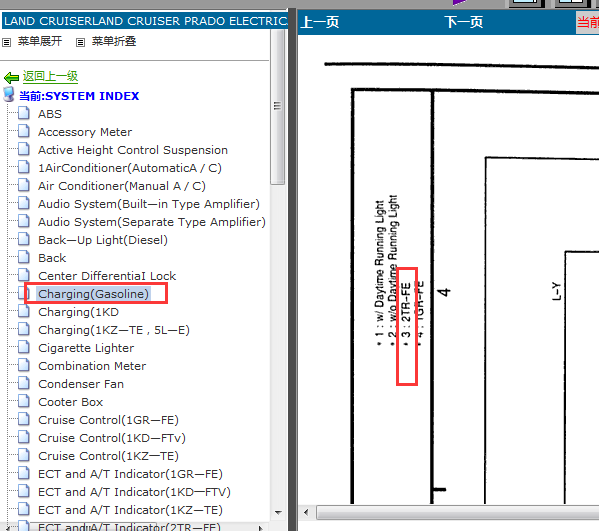Click the page icon beside Cigarette Lighter
The image size is (599, 531).
pos(24,347)
